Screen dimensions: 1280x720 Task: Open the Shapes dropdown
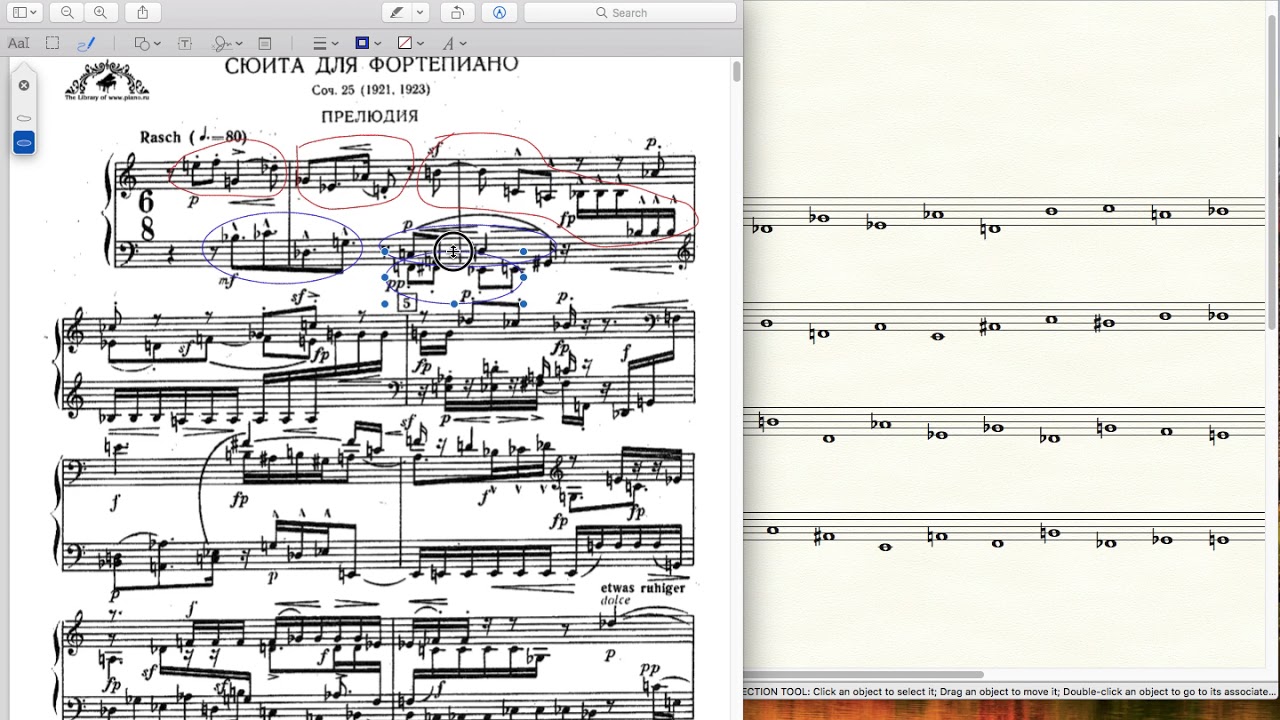click(x=147, y=43)
